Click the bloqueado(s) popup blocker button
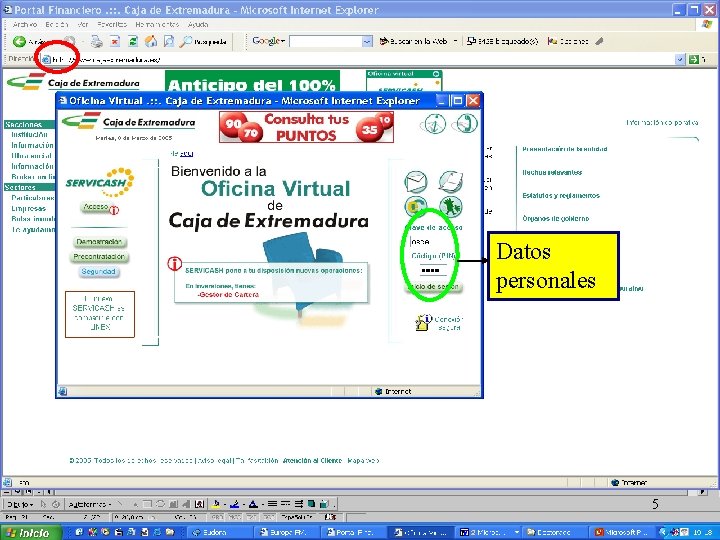Viewport: 720px width, 540px height. pyautogui.click(x=502, y=41)
